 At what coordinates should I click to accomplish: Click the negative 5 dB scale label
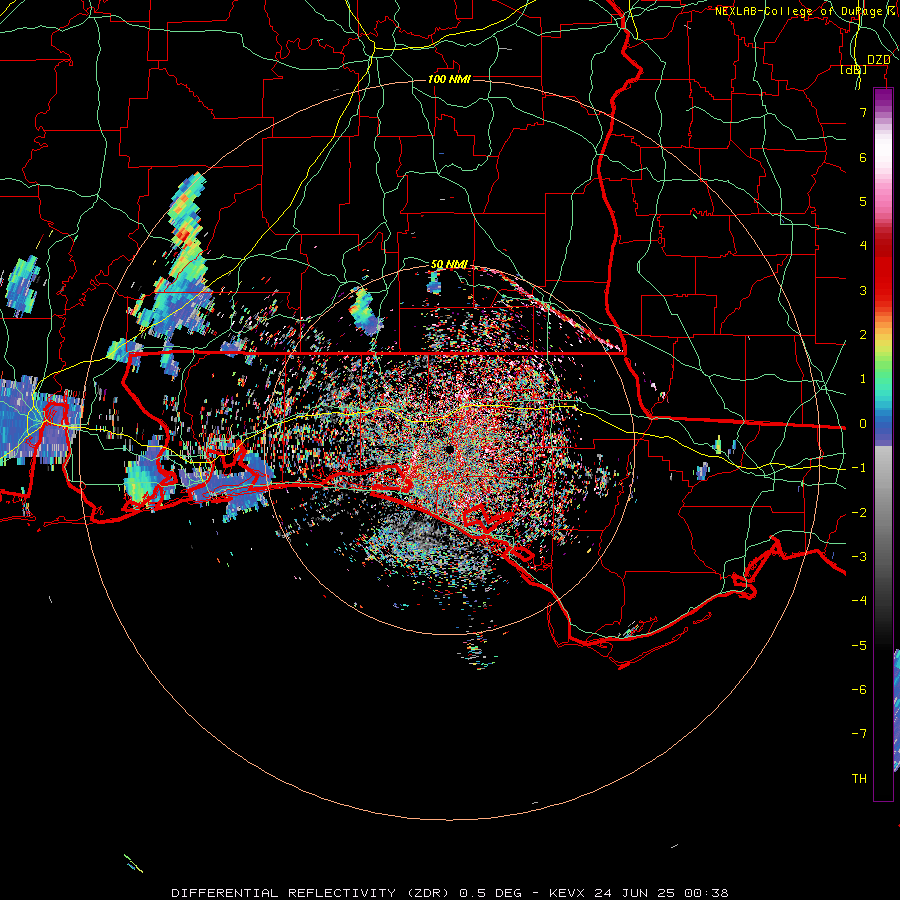pos(859,646)
